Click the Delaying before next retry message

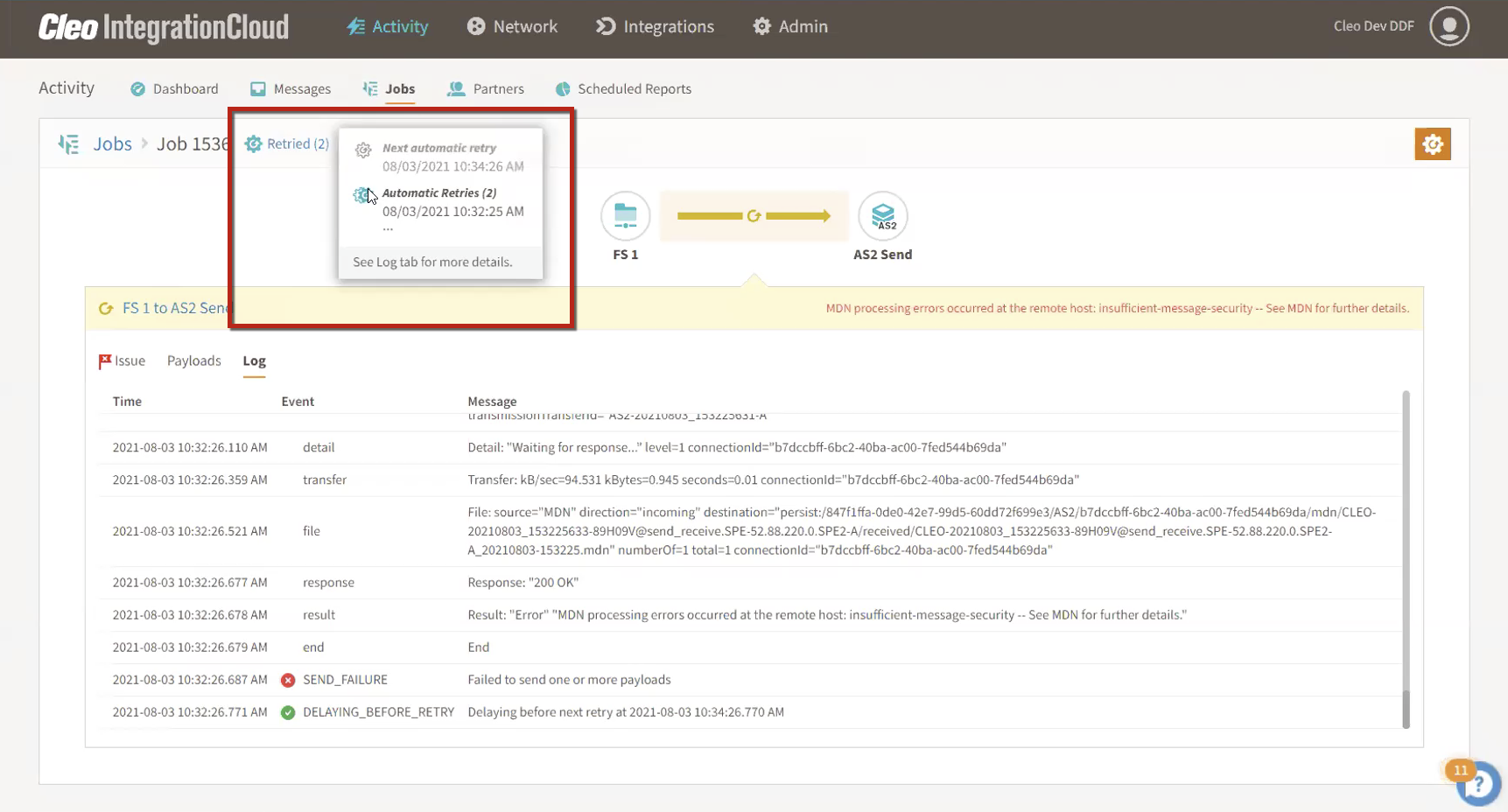[626, 712]
